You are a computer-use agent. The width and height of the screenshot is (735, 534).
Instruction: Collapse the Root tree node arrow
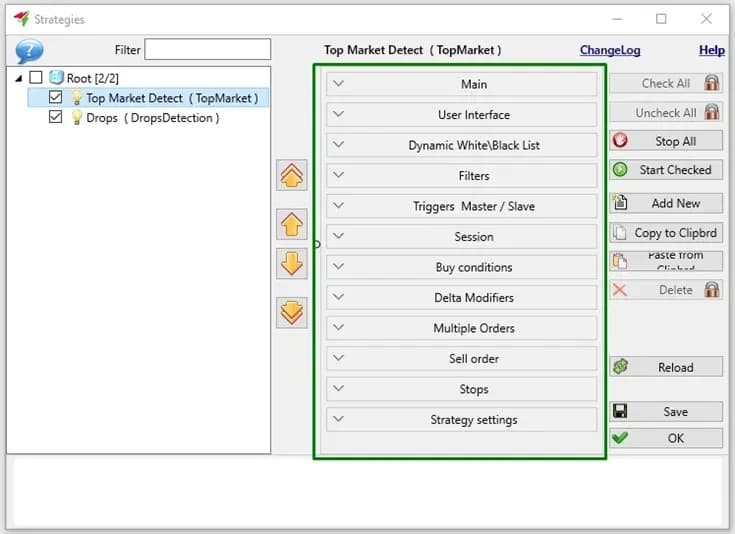tap(19, 78)
